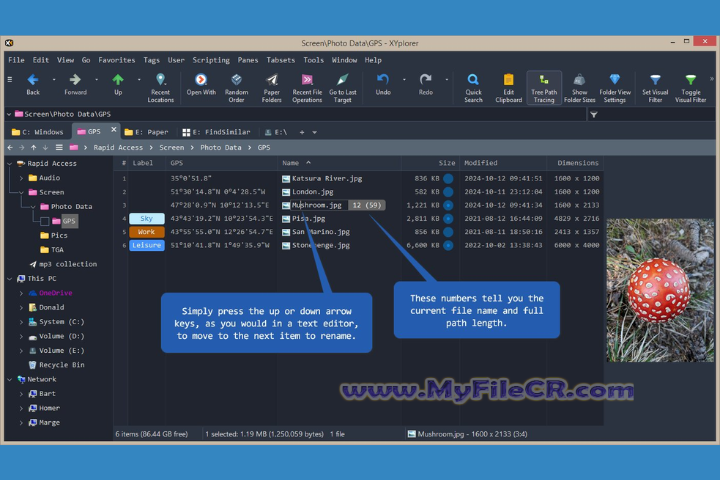Click Toggle Visual Filter button
This screenshot has width=720, height=480.
pos(690,88)
